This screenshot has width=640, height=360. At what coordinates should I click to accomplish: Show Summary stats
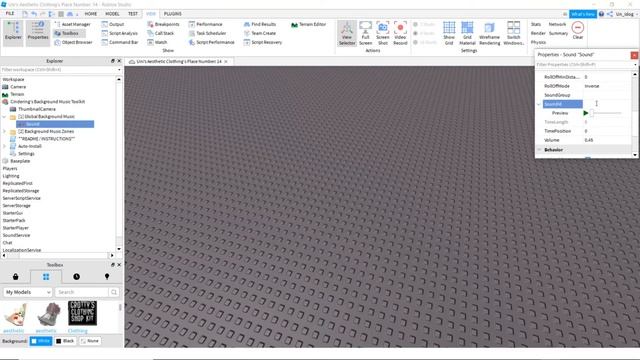[558, 33]
